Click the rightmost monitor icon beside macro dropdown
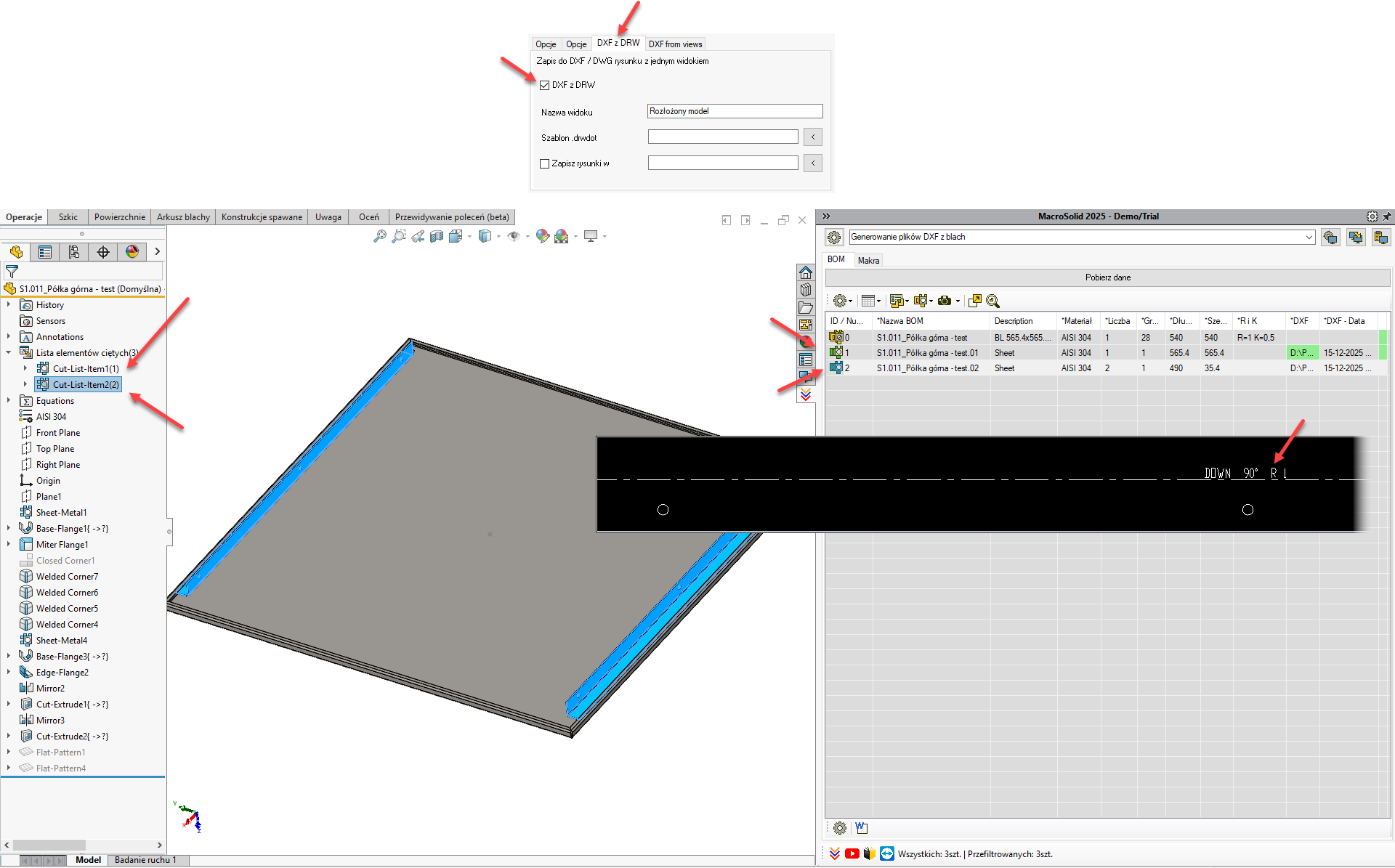Screen dimensions: 1395x868 [1381, 238]
